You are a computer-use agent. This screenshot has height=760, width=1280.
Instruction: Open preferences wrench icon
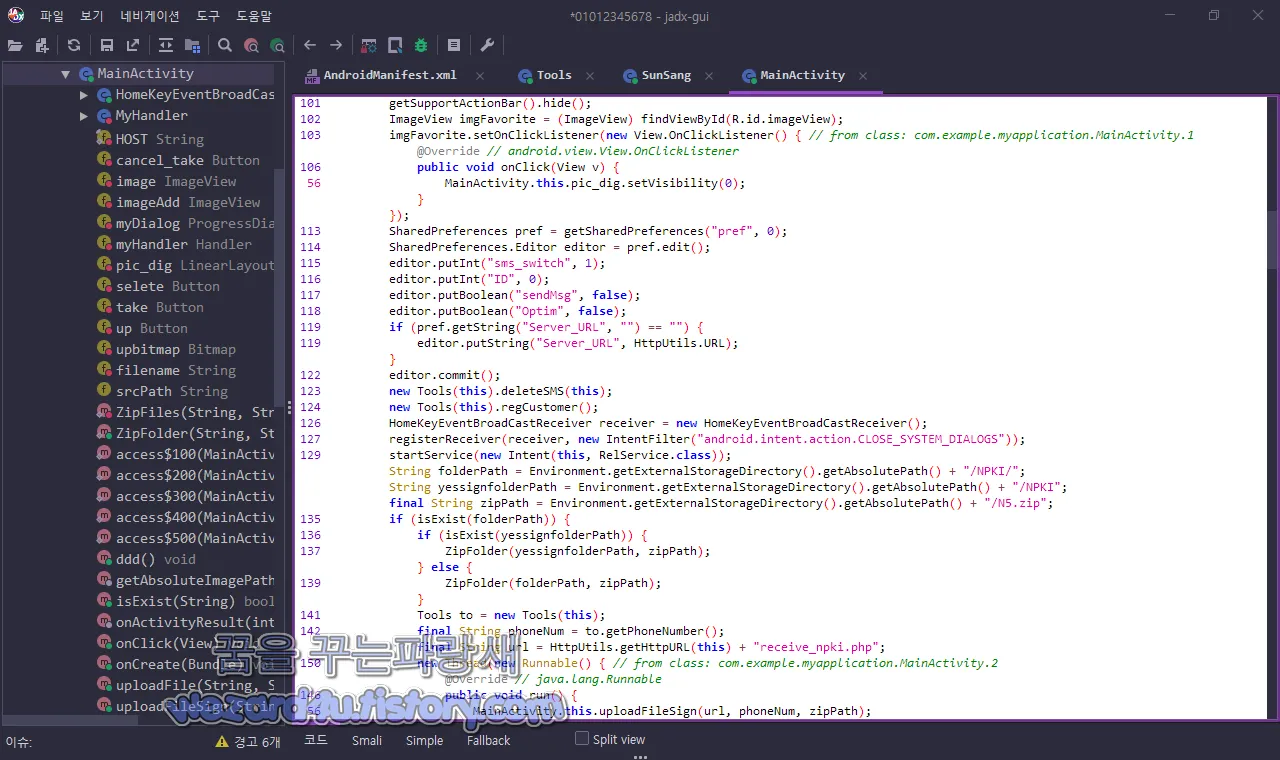click(x=487, y=45)
